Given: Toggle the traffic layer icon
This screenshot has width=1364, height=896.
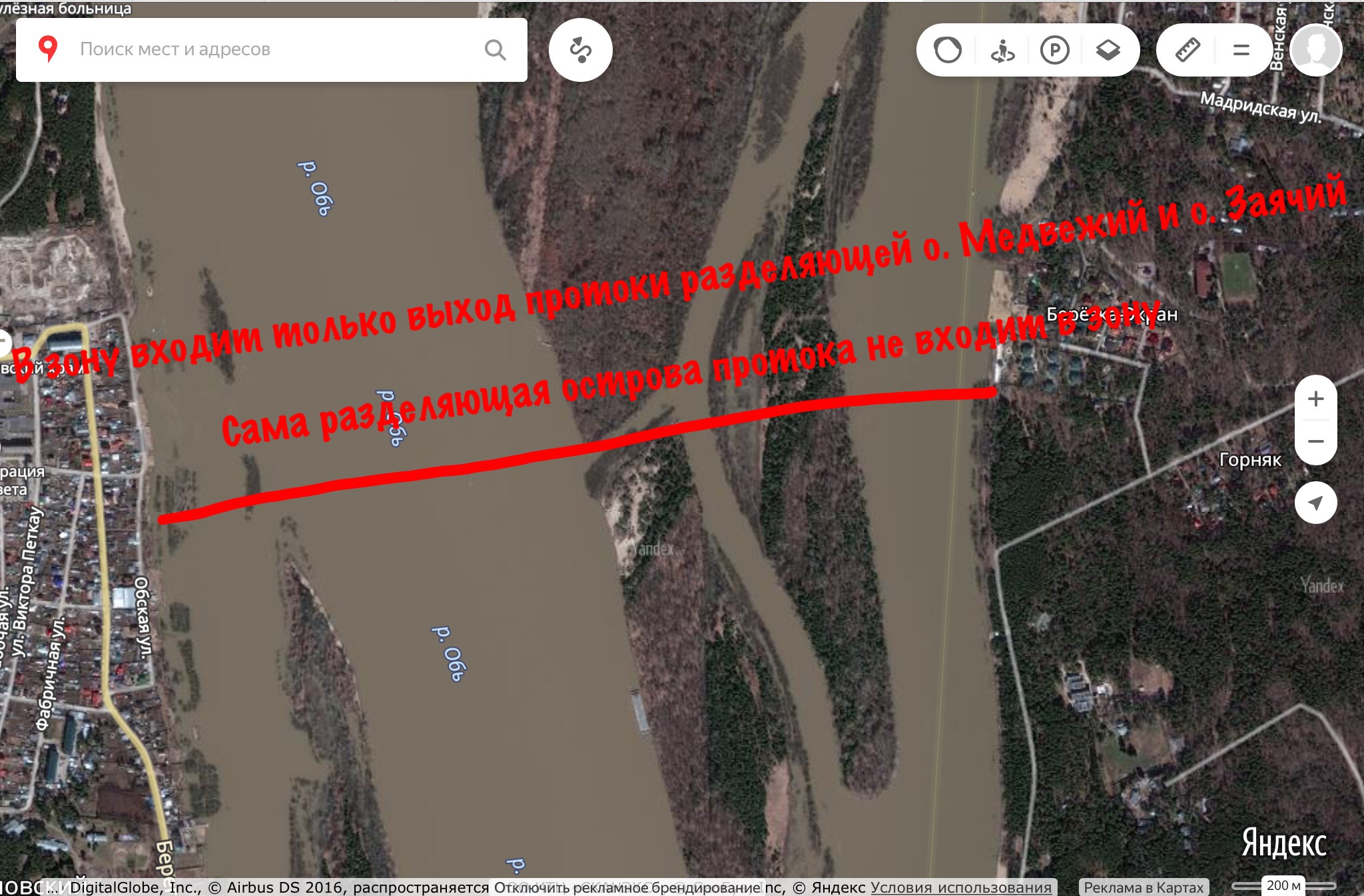Looking at the screenshot, I should coord(947,50).
